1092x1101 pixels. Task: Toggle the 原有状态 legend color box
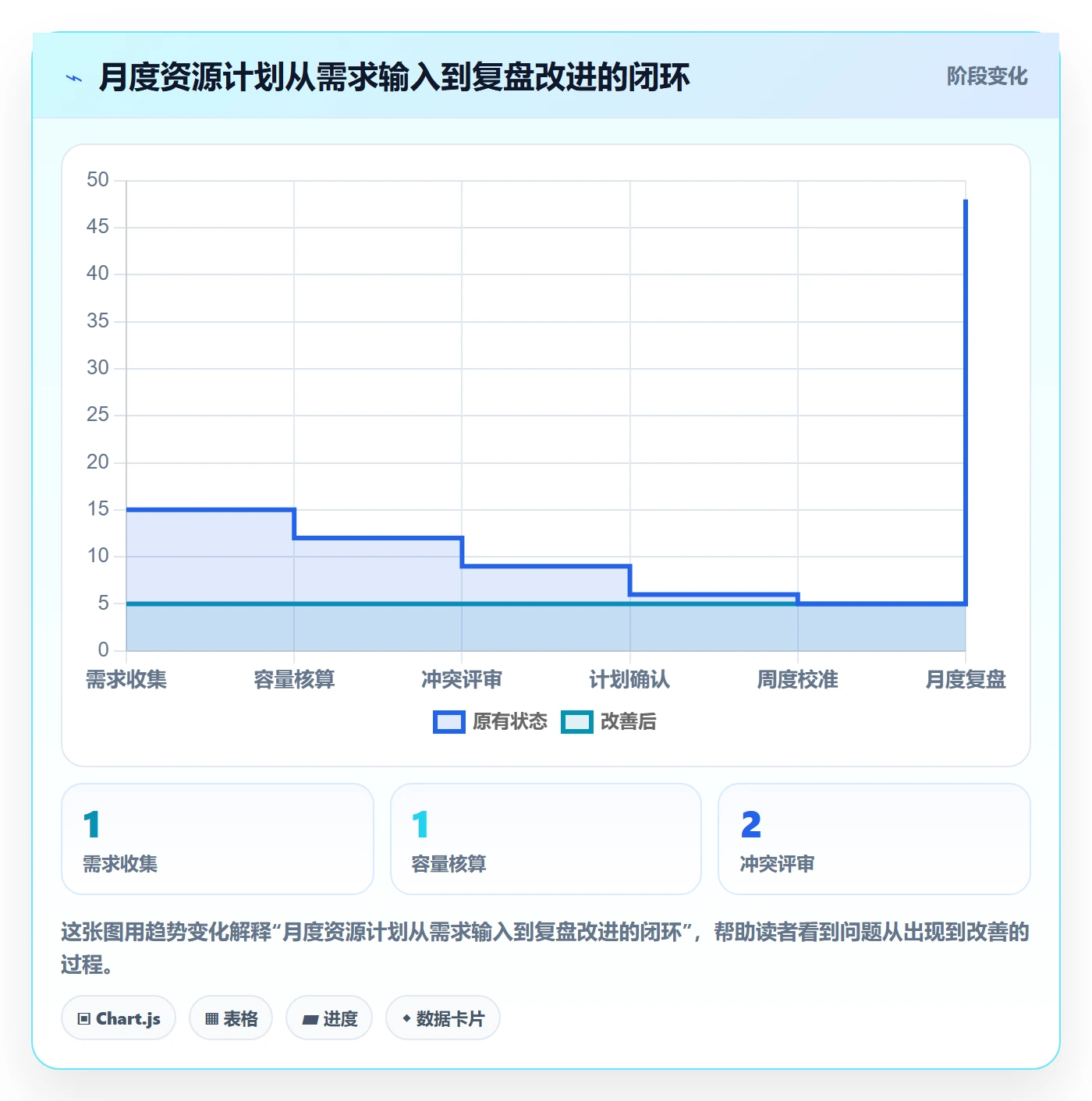pos(448,722)
